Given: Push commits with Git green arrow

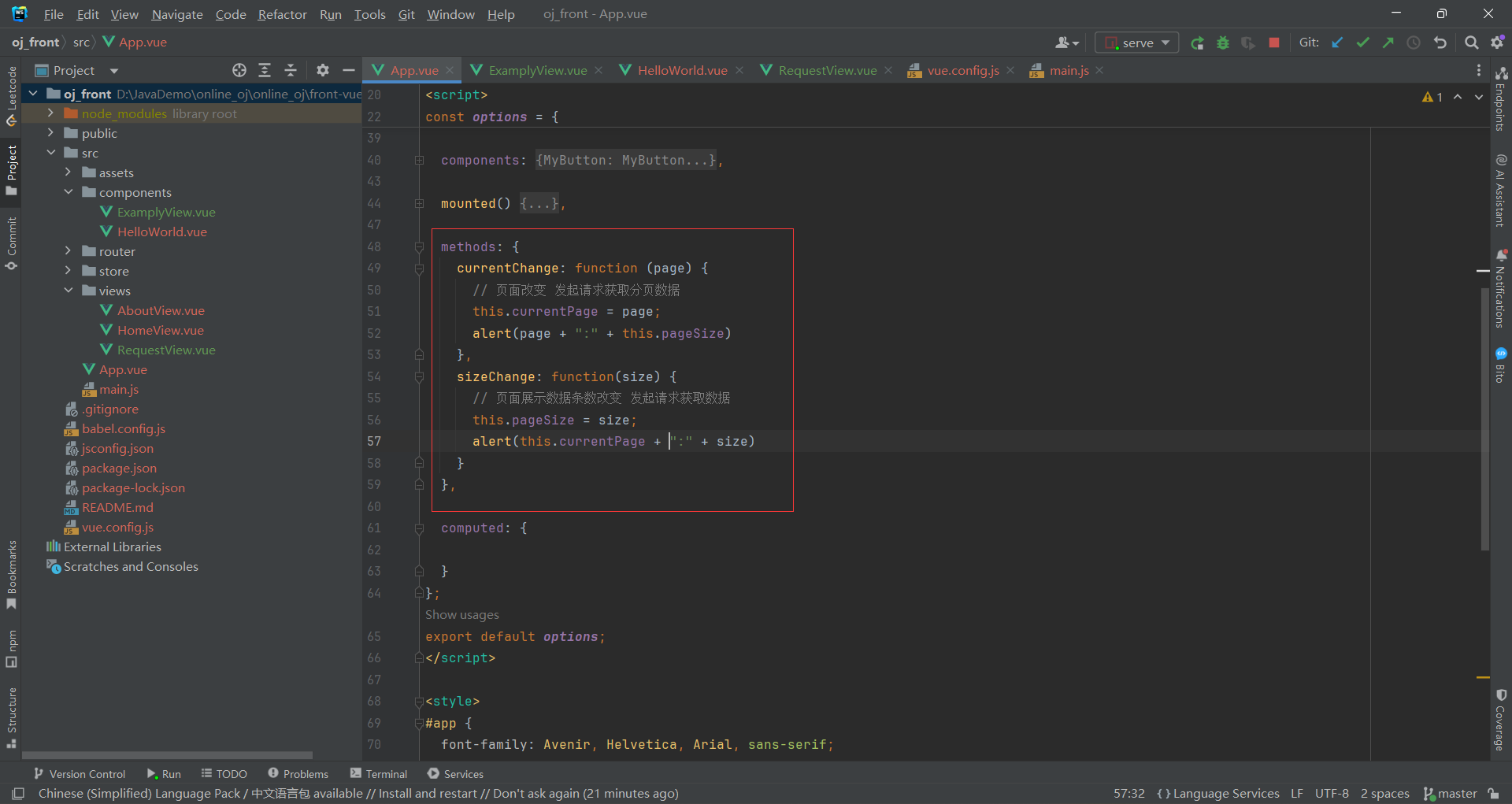Looking at the screenshot, I should coord(1388,43).
